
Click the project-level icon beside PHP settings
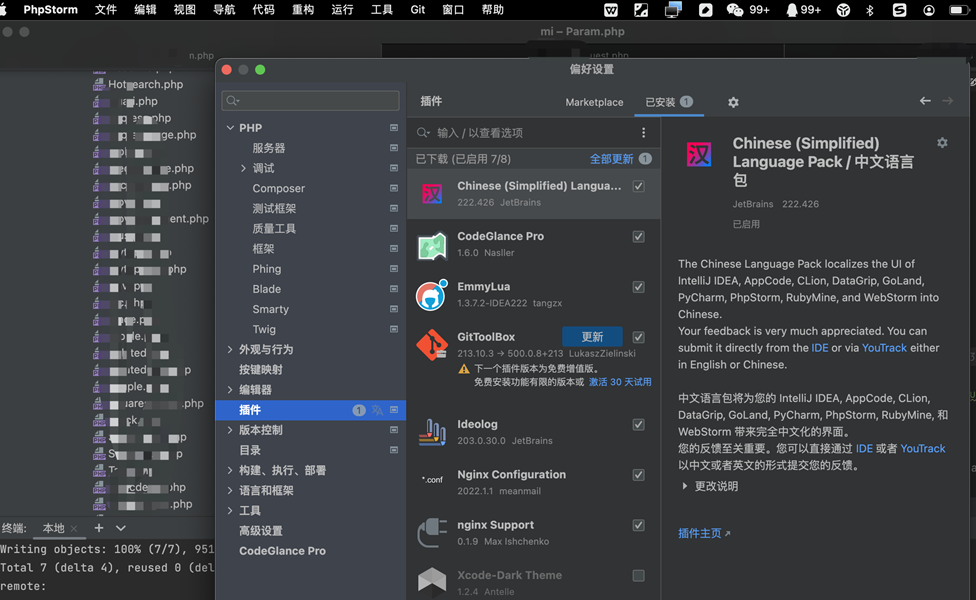(394, 128)
